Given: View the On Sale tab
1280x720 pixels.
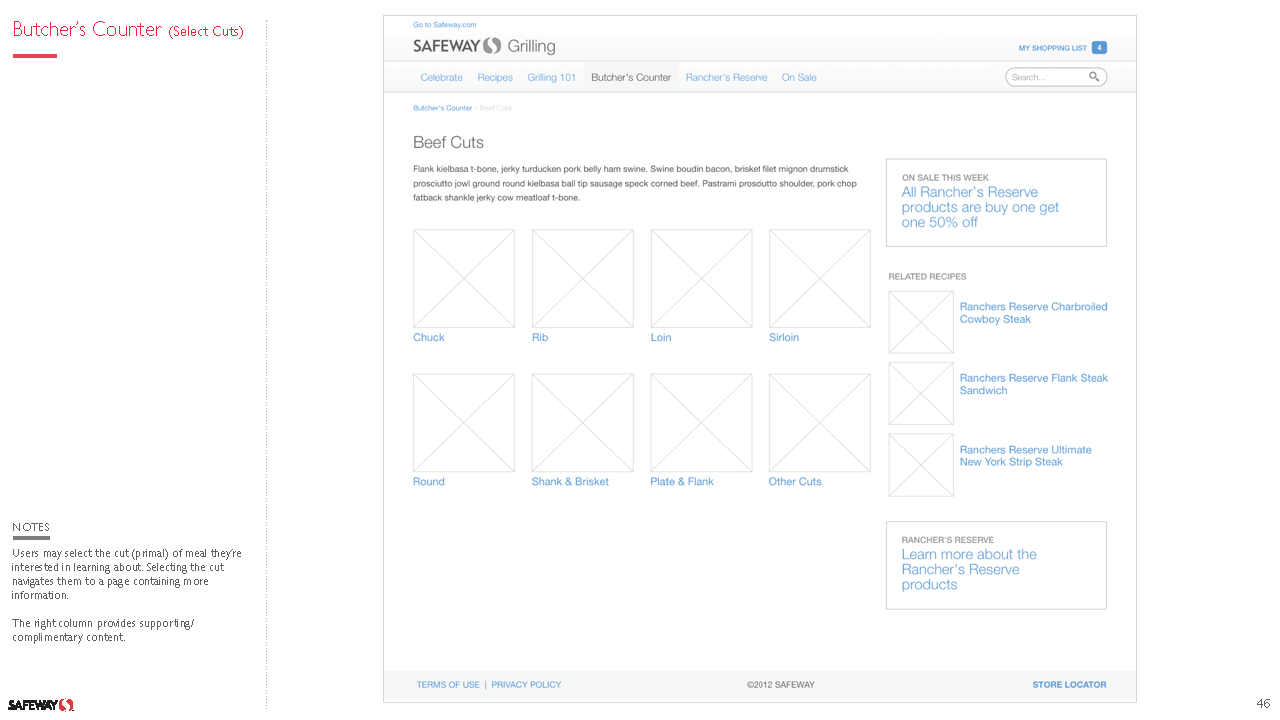Looking at the screenshot, I should pos(799,77).
